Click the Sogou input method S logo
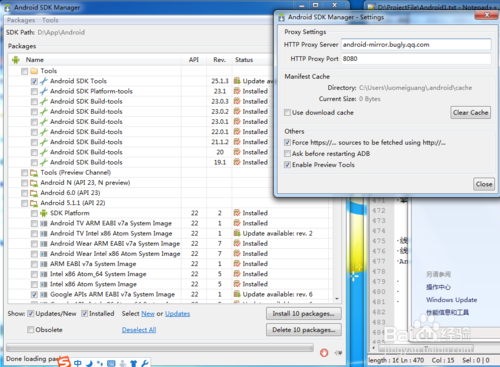This screenshot has height=367, width=500. tap(64, 362)
